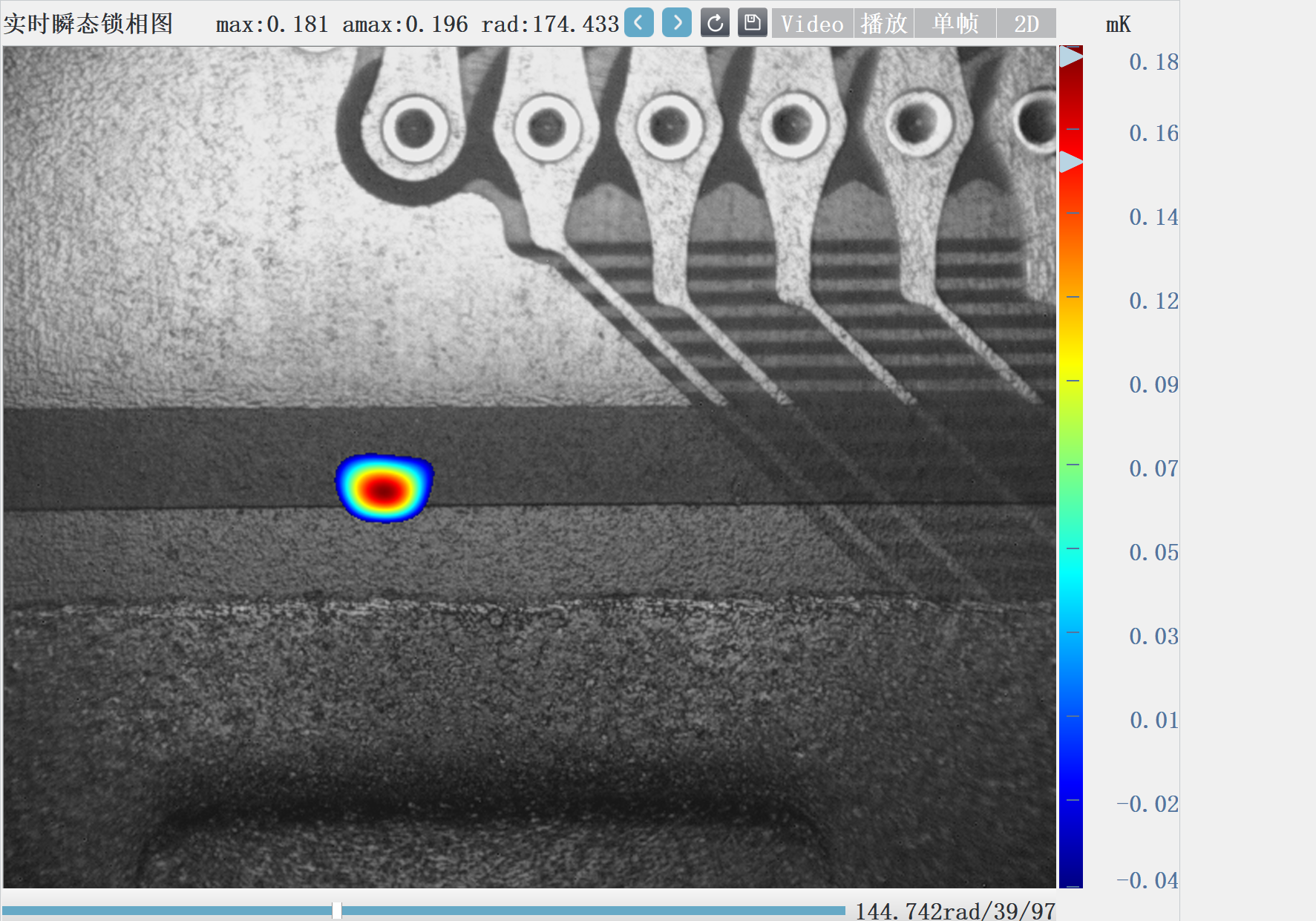Click the rad:174.433 readout
The width and height of the screenshot is (1316, 921).
(550, 24)
